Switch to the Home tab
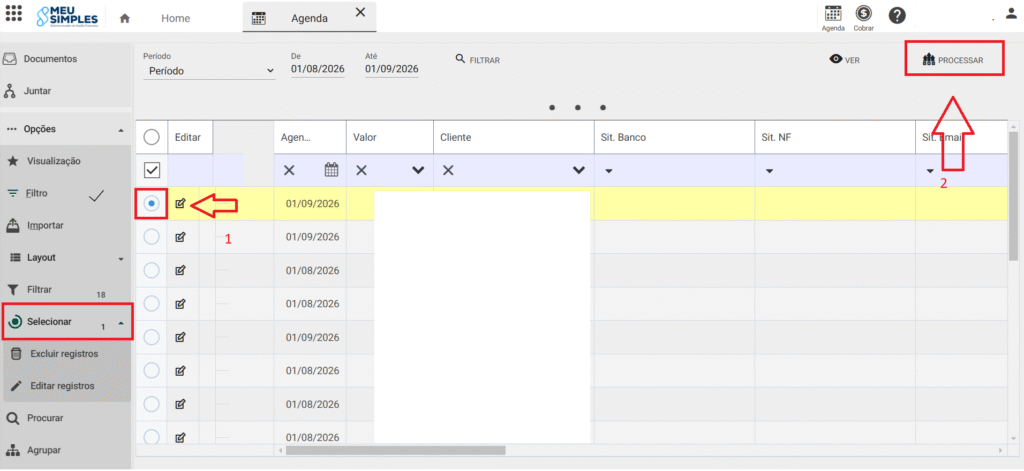This screenshot has width=1024, height=471. pos(175,18)
